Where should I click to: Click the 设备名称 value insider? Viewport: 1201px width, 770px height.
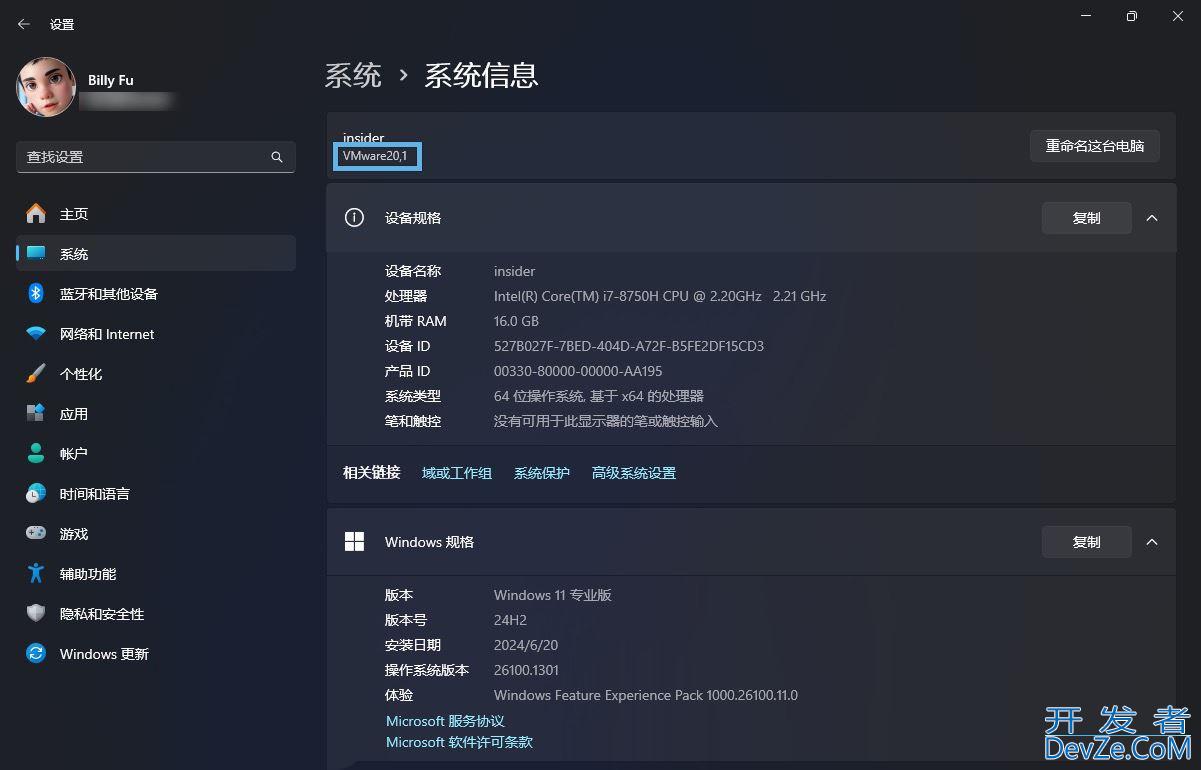(x=514, y=271)
